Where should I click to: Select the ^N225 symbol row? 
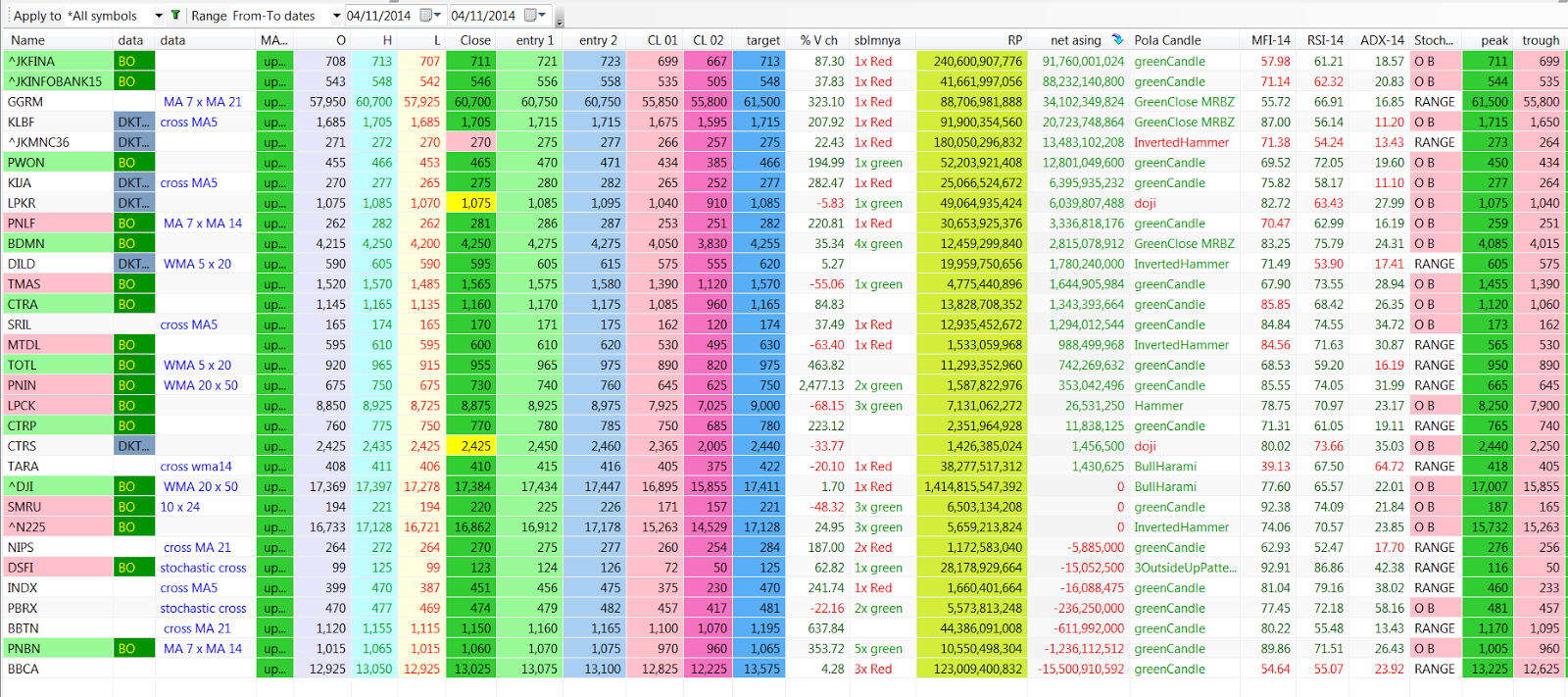[58, 527]
